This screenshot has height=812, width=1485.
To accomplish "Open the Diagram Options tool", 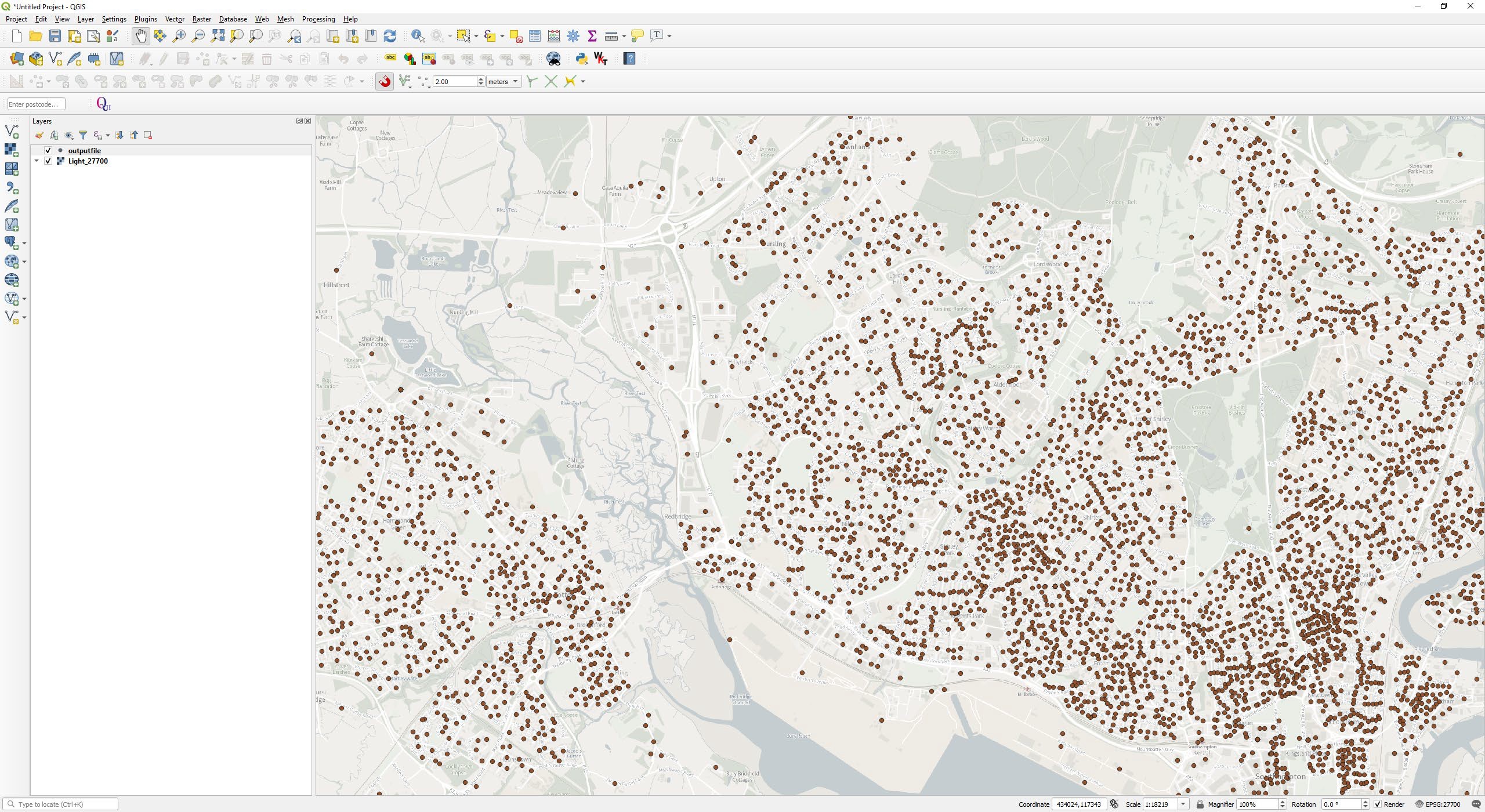I will coord(410,59).
